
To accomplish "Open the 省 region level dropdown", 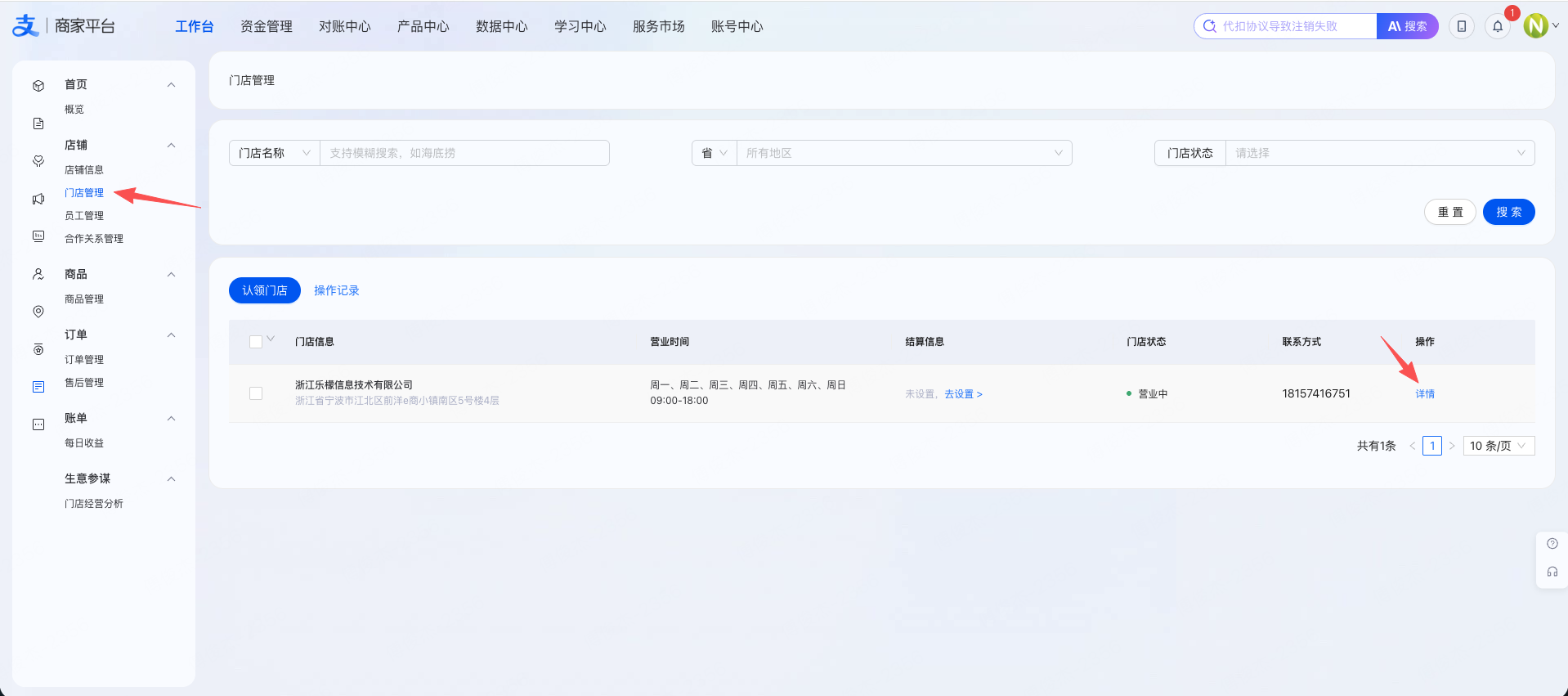I will [x=715, y=153].
